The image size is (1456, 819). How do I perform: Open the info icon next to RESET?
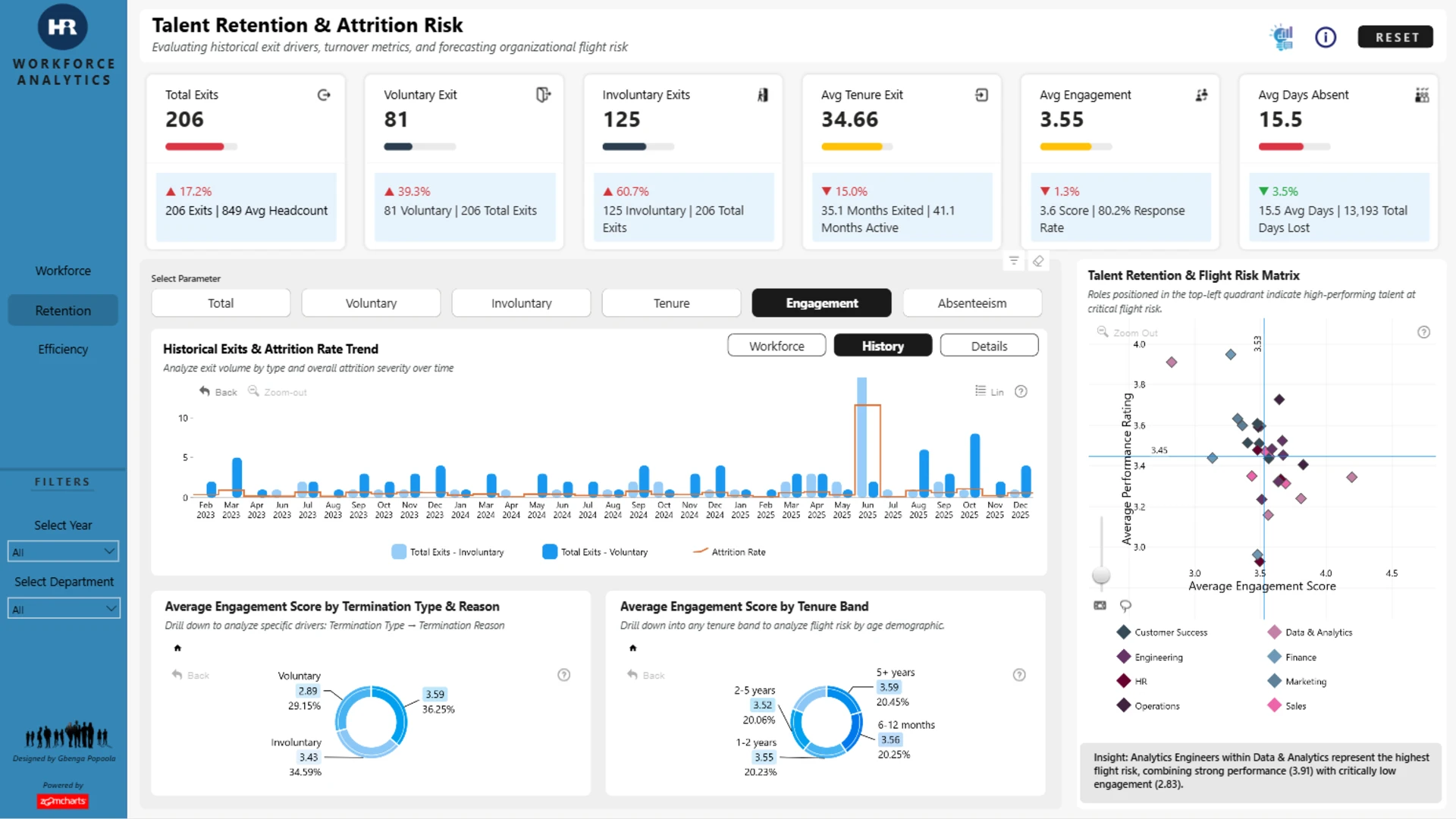click(1326, 37)
